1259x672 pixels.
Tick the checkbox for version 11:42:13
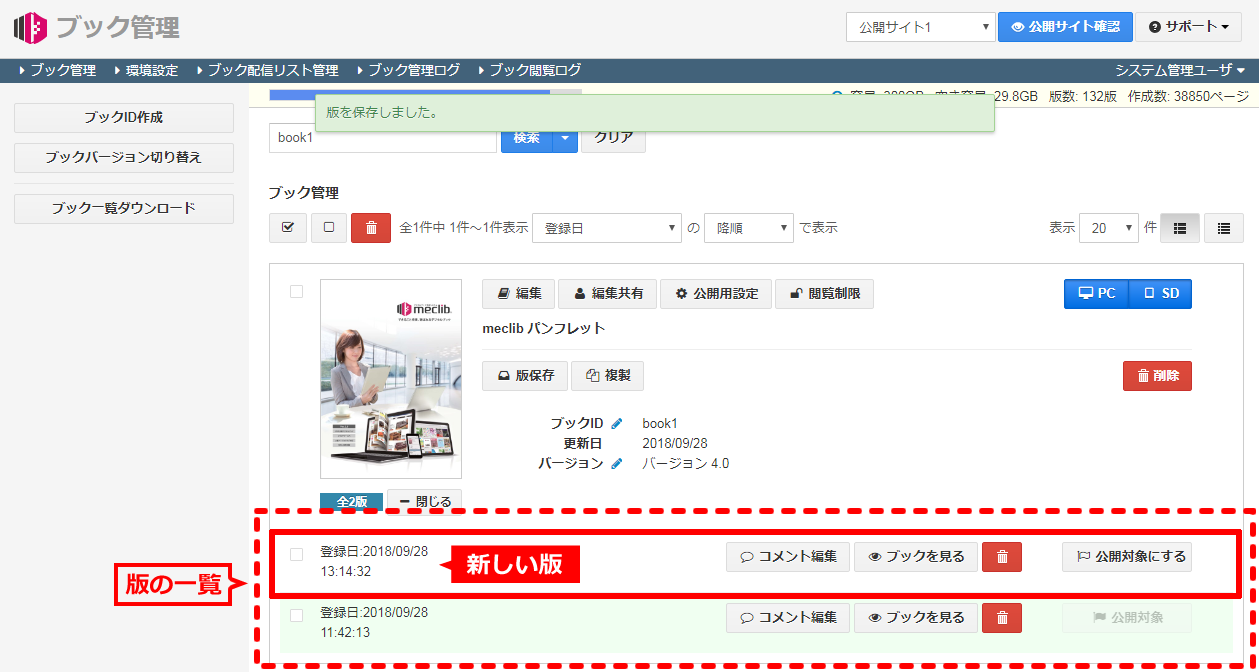[x=296, y=615]
